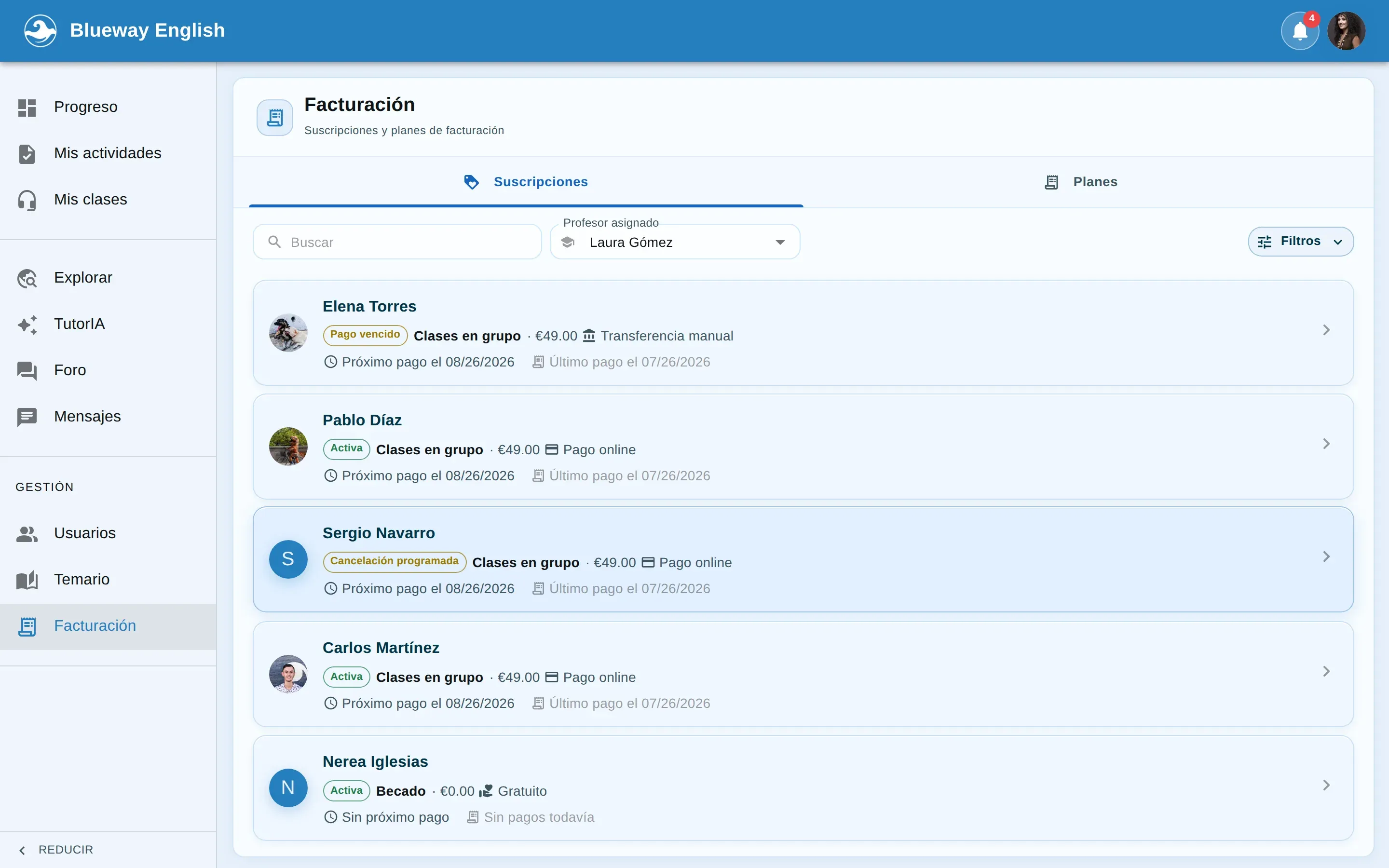Open the user profile avatar menu
Screen dimensions: 1389x868
1346,31
